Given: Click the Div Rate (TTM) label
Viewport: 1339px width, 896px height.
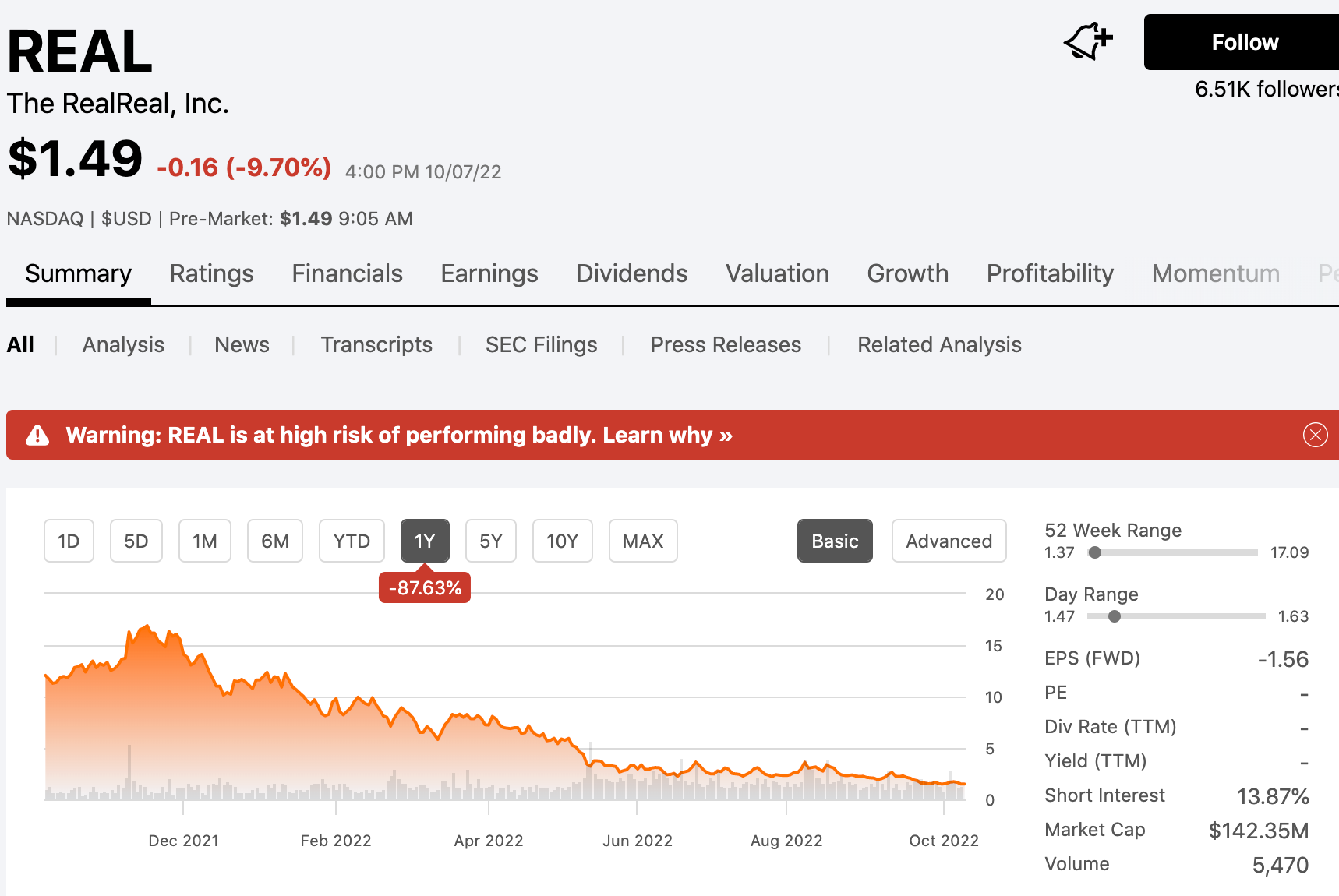Looking at the screenshot, I should 1111,727.
